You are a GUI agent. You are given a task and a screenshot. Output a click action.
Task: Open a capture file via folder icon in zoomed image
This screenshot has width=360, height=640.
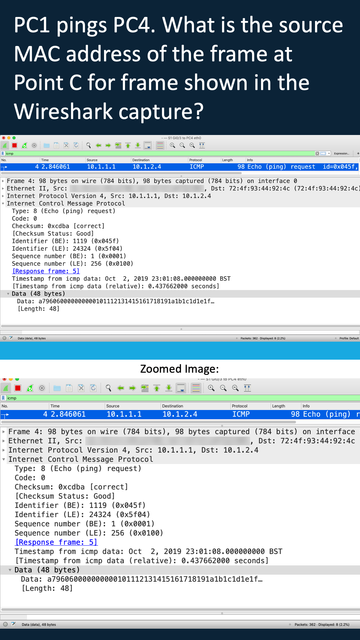57,388
